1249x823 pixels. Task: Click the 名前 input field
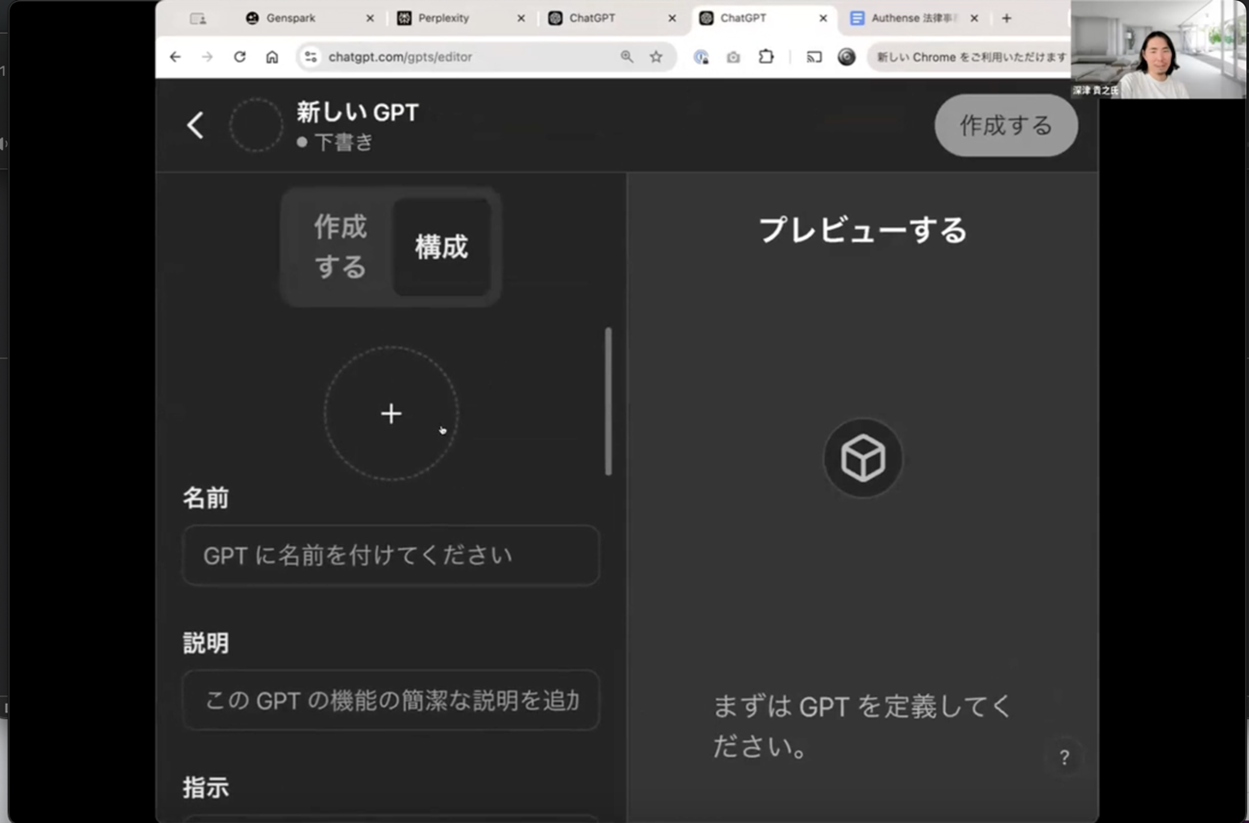(x=391, y=555)
